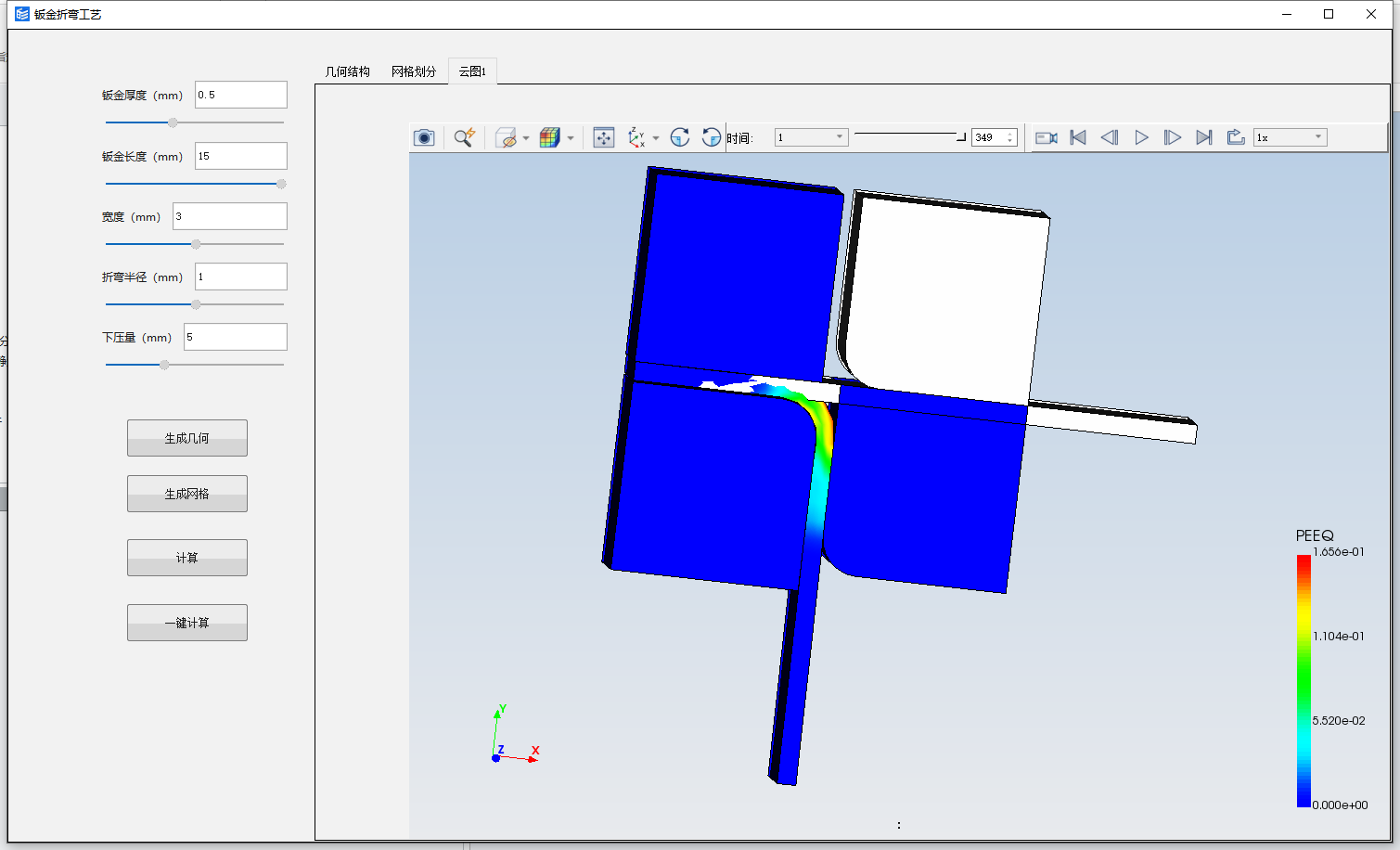Open the 1x playback speed dropdown

(1290, 137)
